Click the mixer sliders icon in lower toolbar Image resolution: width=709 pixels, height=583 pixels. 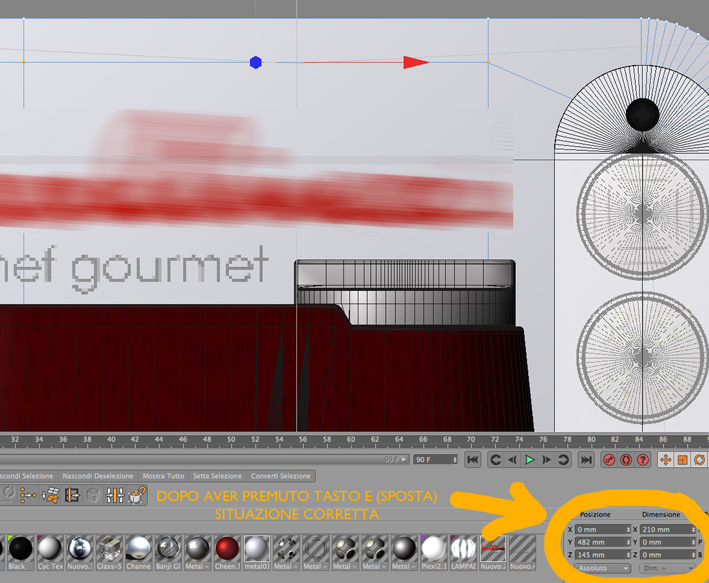[115, 495]
